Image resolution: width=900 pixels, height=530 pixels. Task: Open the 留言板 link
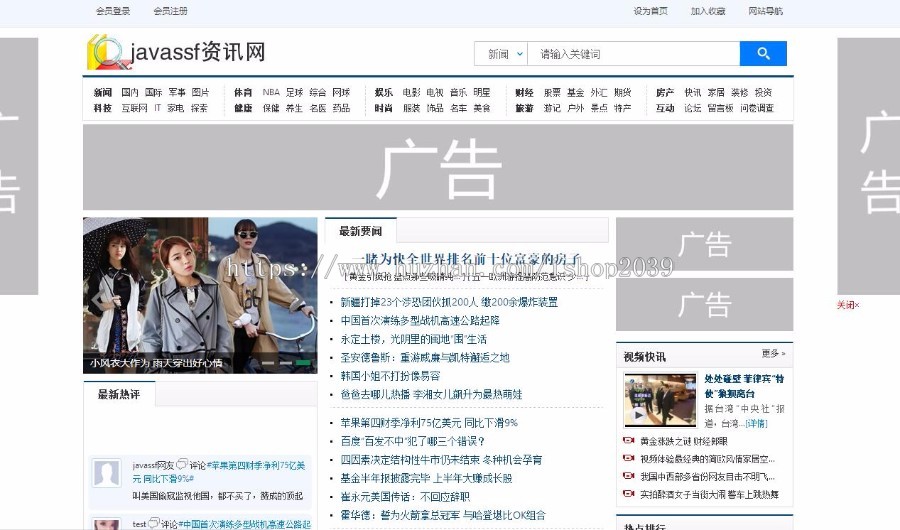click(x=720, y=108)
